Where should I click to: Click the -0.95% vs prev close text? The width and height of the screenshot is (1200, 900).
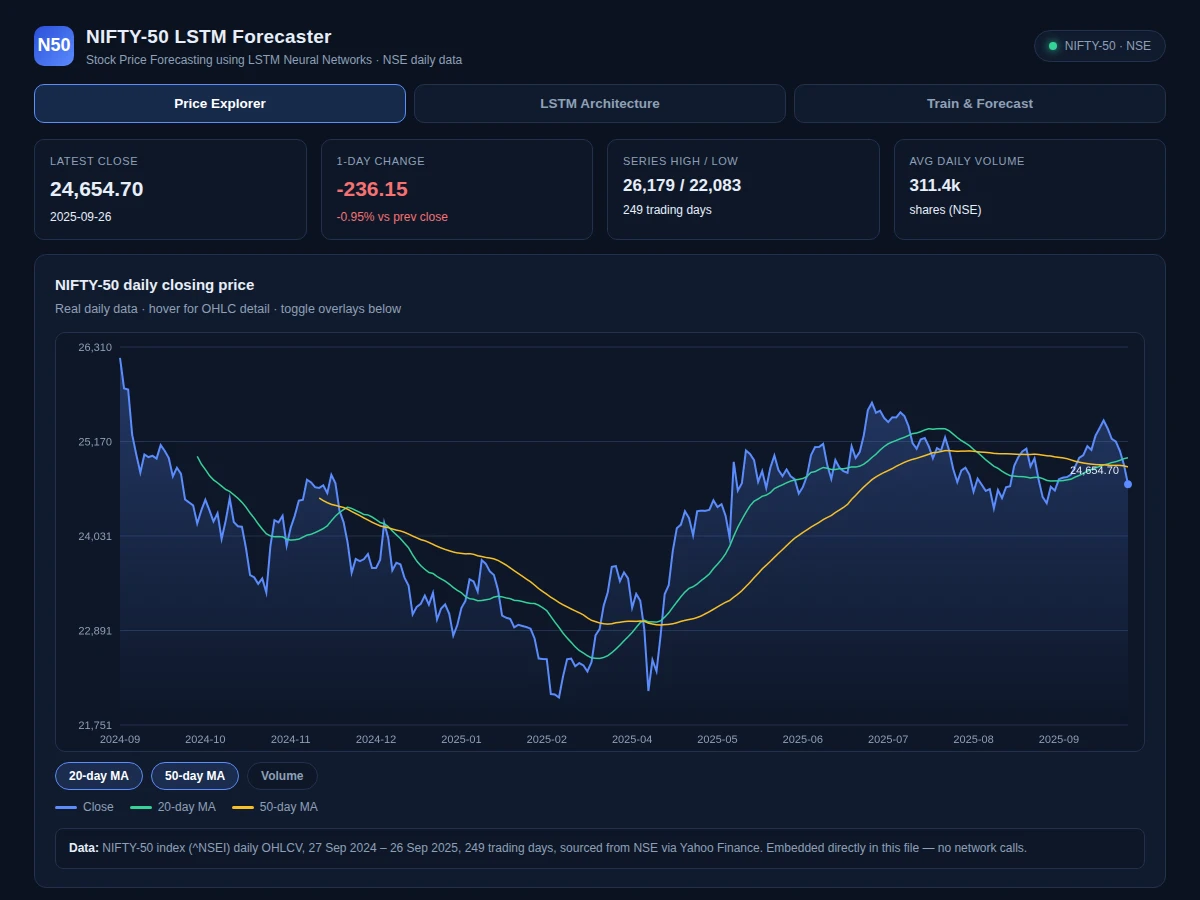[392, 217]
